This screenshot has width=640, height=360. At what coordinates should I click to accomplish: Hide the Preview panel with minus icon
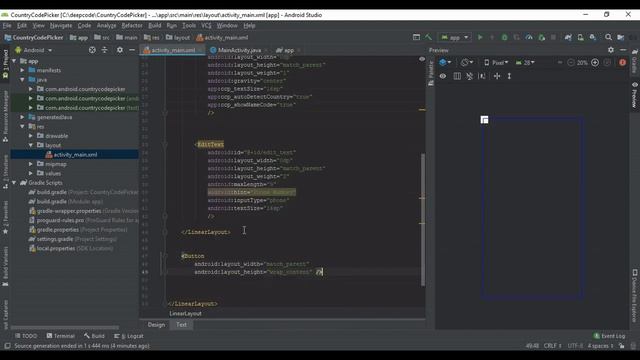(623, 50)
